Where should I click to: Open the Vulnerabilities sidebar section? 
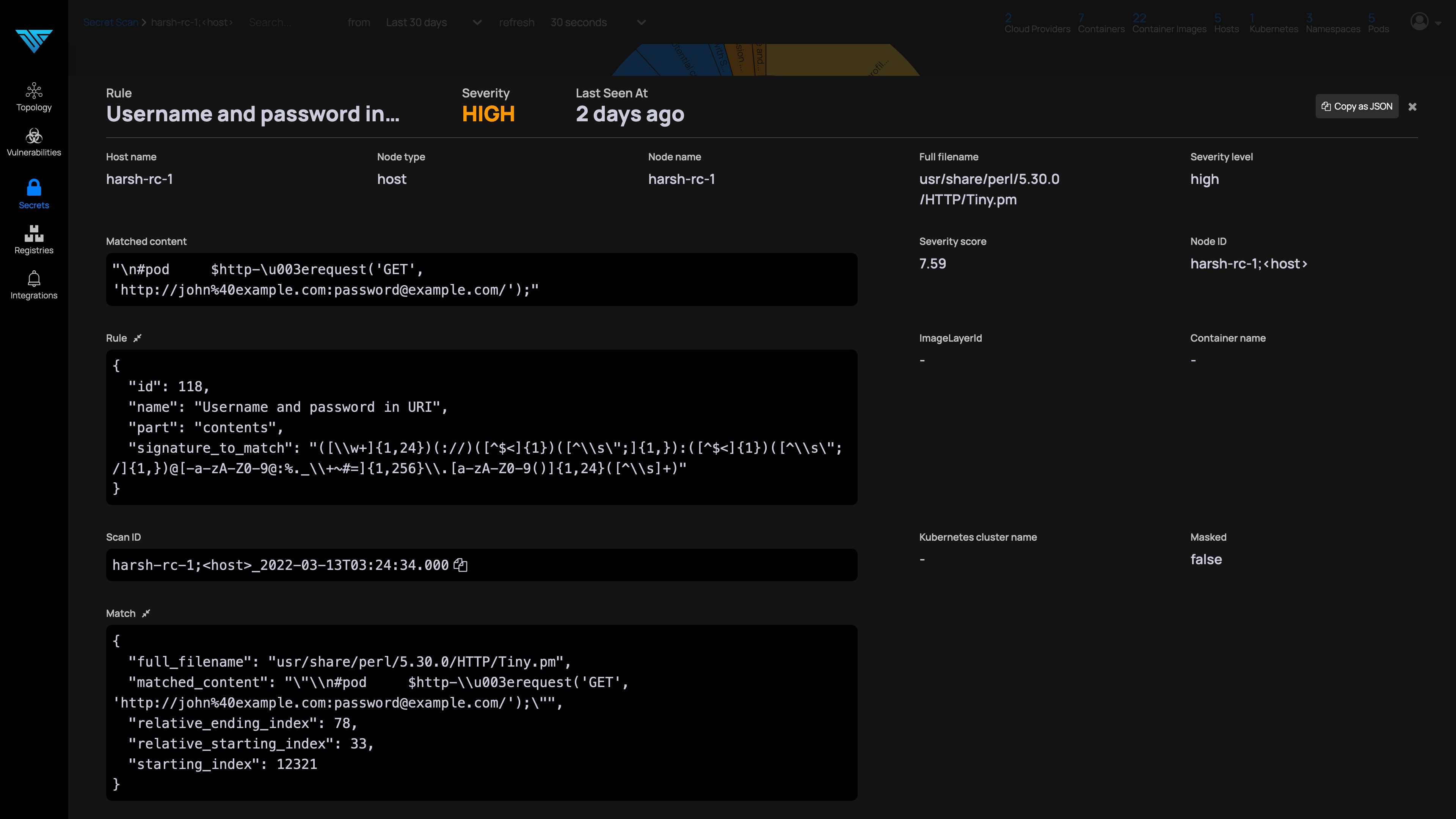[34, 143]
